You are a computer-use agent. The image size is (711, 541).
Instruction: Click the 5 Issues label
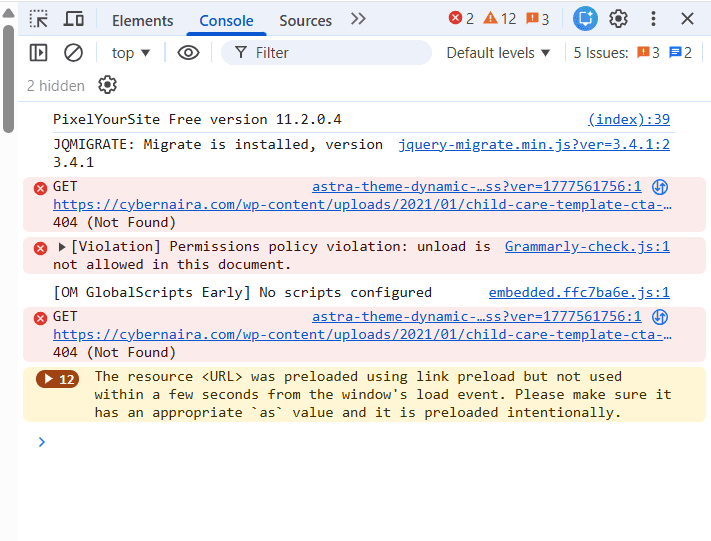600,53
